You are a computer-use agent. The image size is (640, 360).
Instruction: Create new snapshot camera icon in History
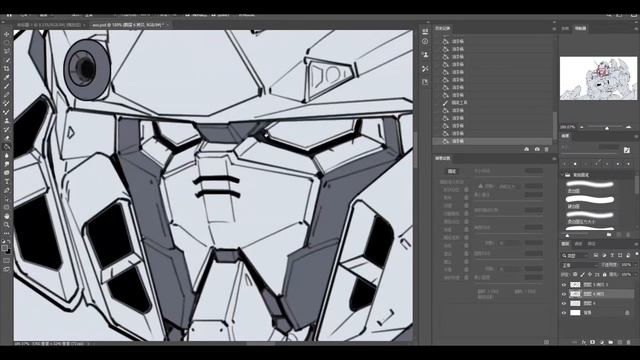click(x=537, y=149)
